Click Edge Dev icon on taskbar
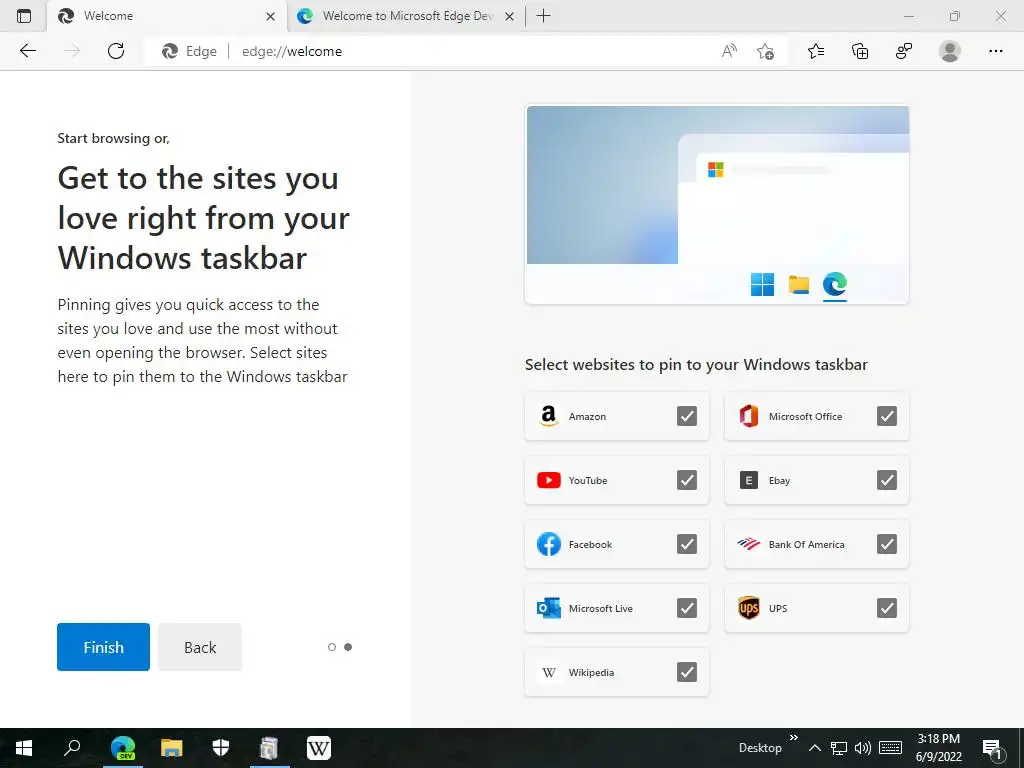The width and height of the screenshot is (1024, 768). pyautogui.click(x=123, y=748)
